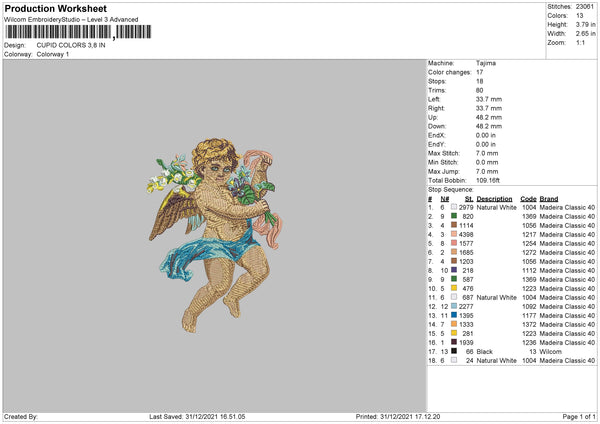Click the EndY label

[437, 144]
